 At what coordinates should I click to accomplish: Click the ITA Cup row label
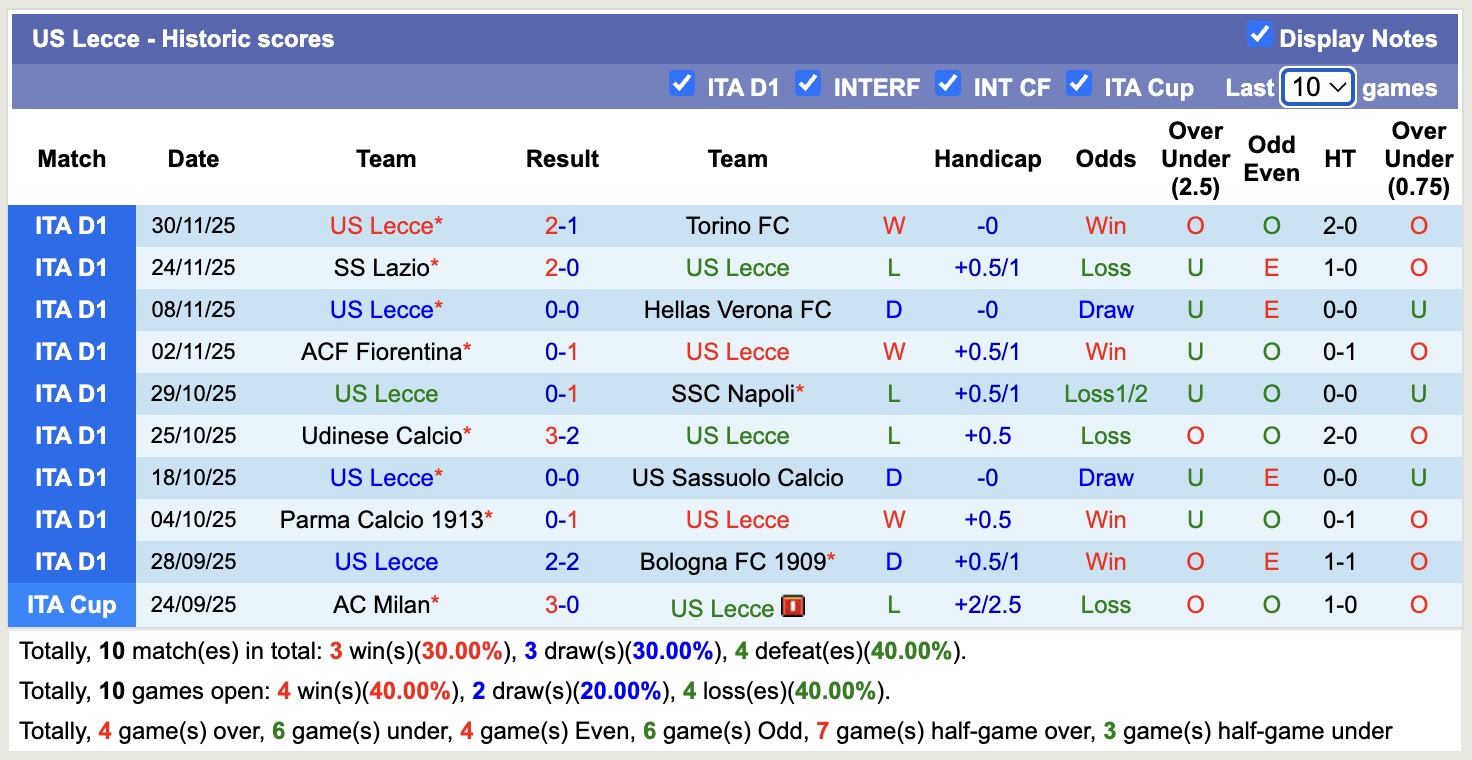click(71, 604)
